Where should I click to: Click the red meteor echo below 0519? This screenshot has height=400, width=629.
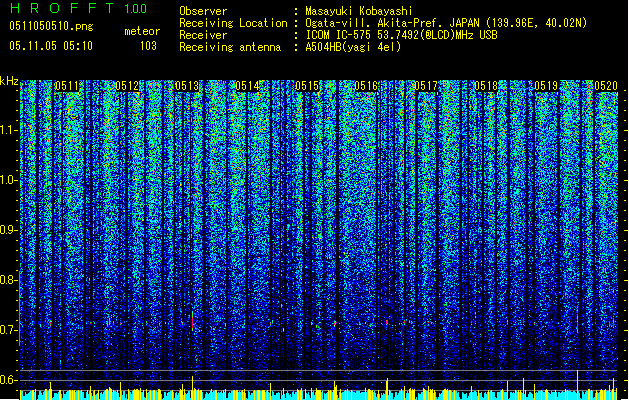tap(577, 323)
